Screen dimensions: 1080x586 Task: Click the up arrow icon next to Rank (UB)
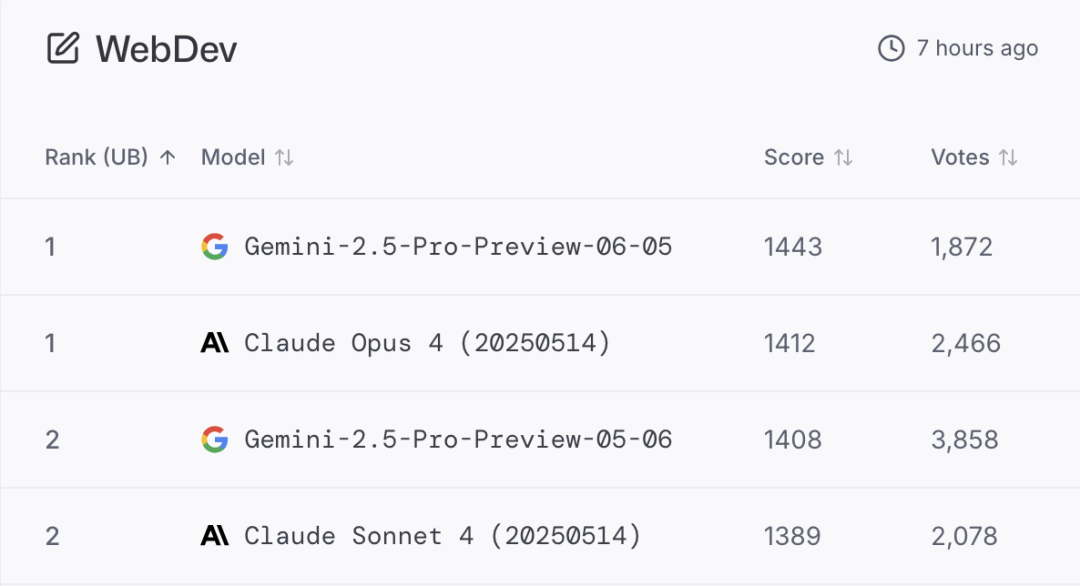pyautogui.click(x=167, y=158)
